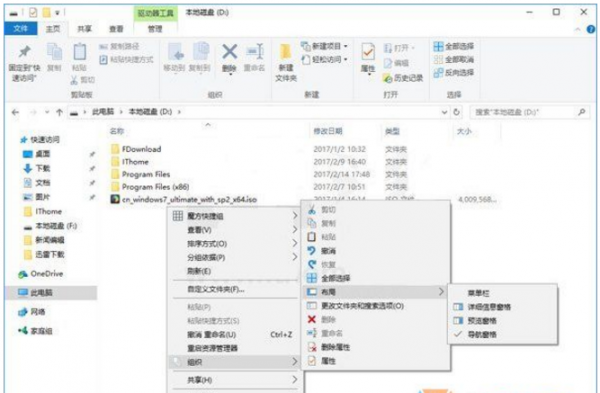The width and height of the screenshot is (600, 393).
Task: Click the 复制 icon in the ribbon clipboard group
Action: [54, 52]
